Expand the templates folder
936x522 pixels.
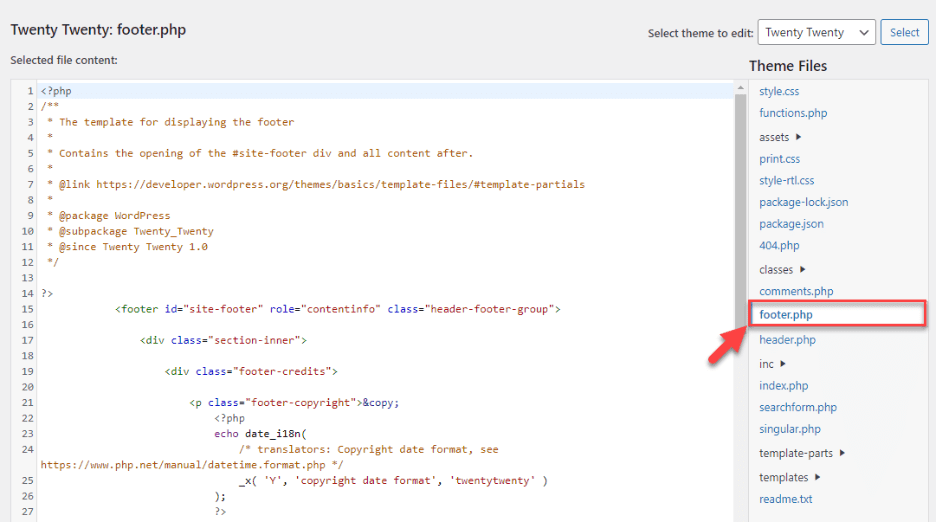tap(789, 478)
